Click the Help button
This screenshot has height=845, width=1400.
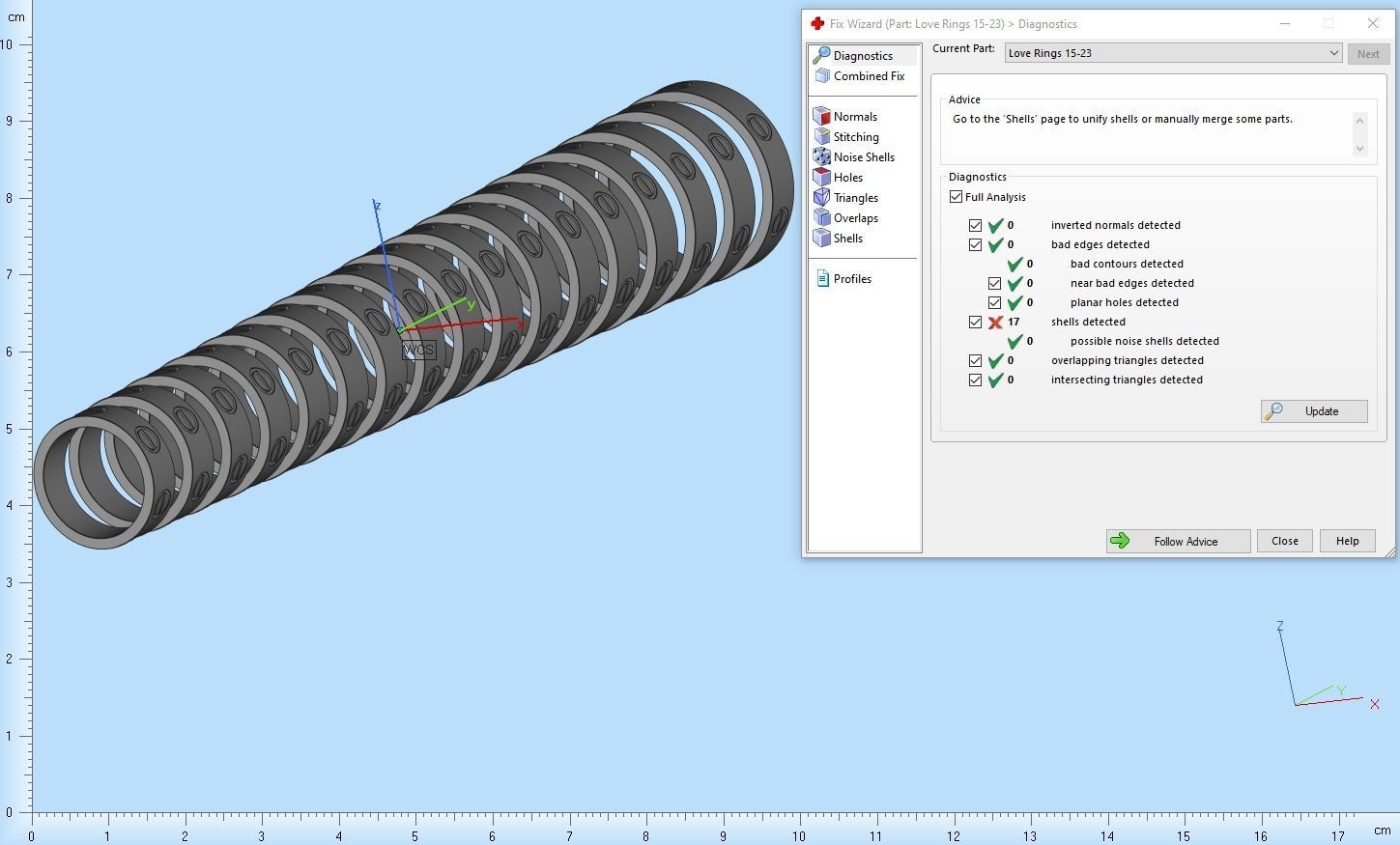click(1347, 541)
